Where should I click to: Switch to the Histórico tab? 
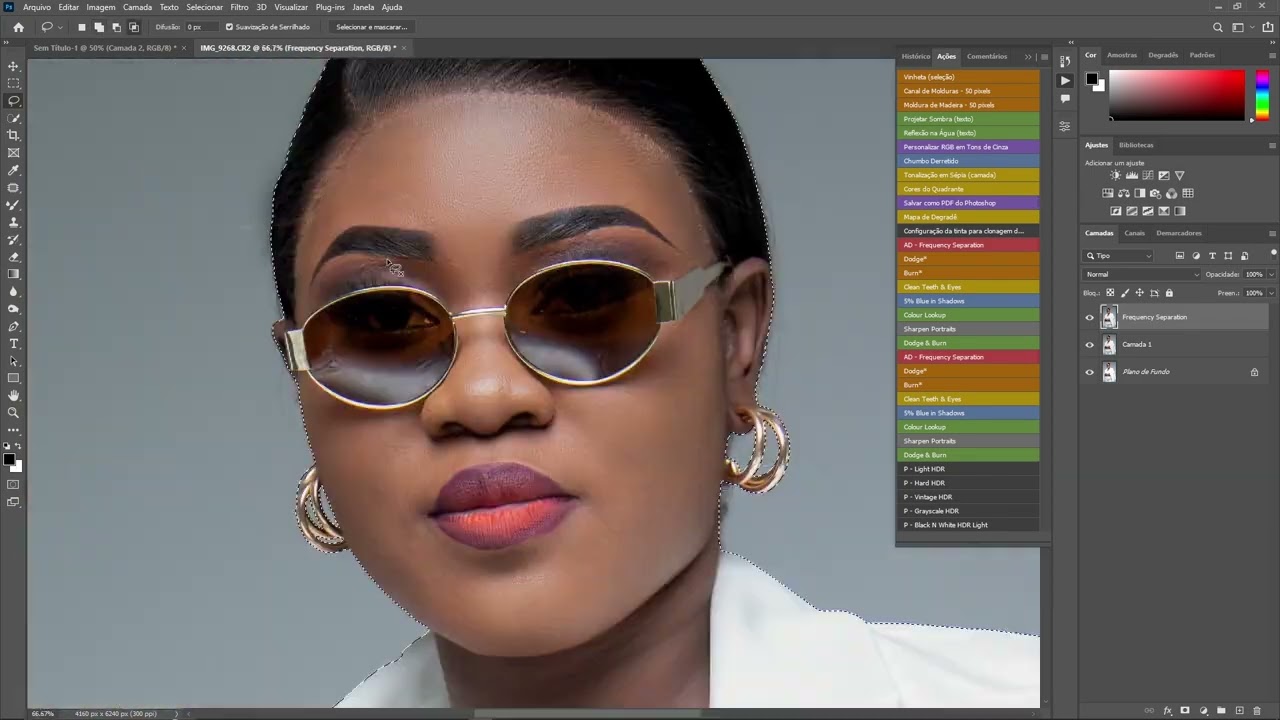(915, 57)
